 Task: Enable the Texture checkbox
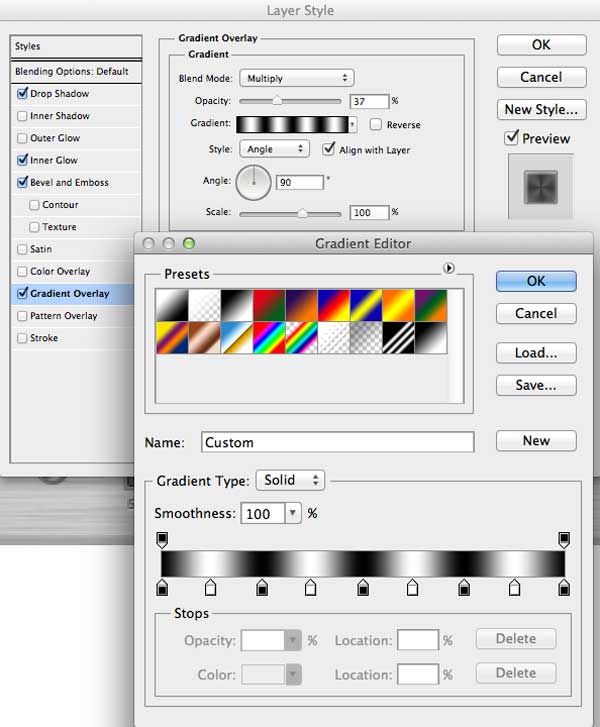[x=34, y=227]
